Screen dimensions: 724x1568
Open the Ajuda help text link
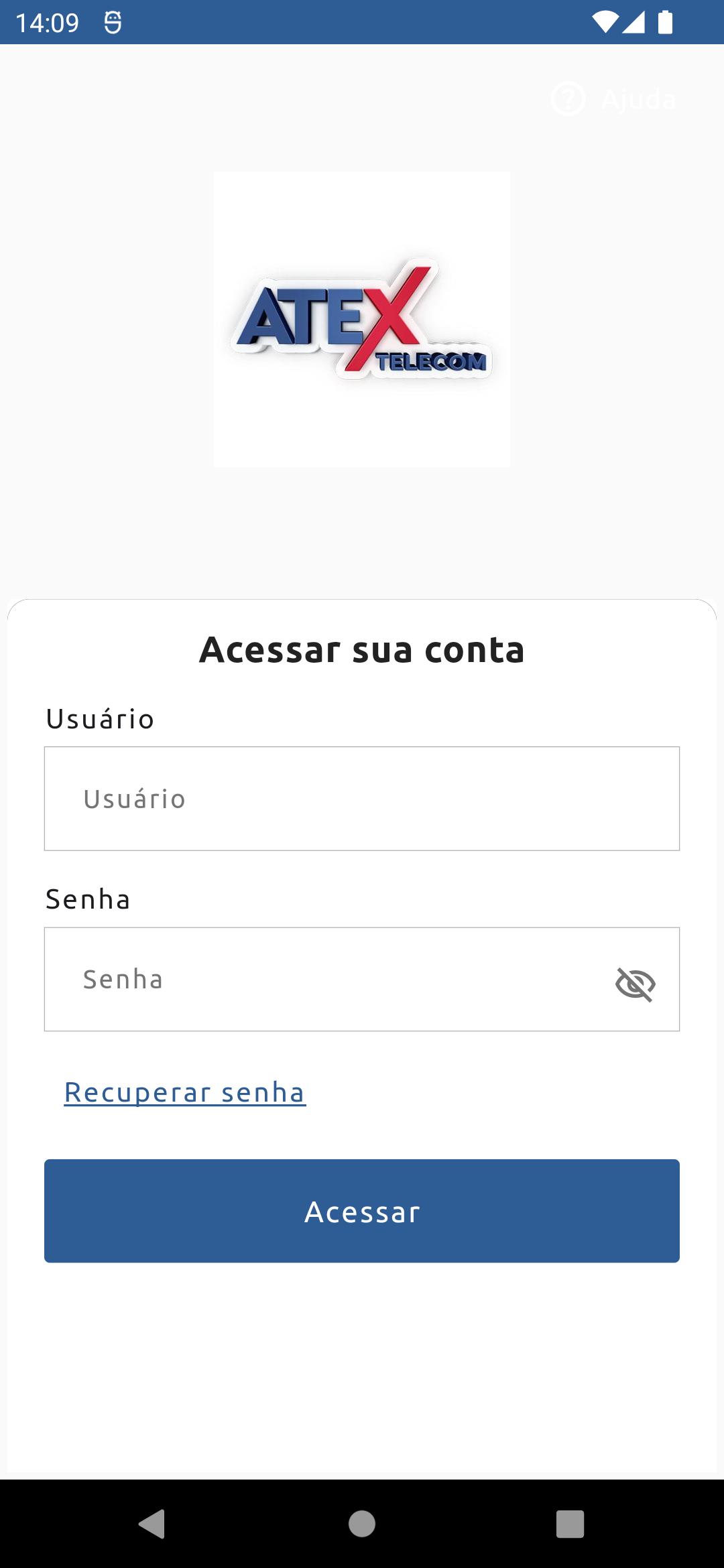click(638, 99)
